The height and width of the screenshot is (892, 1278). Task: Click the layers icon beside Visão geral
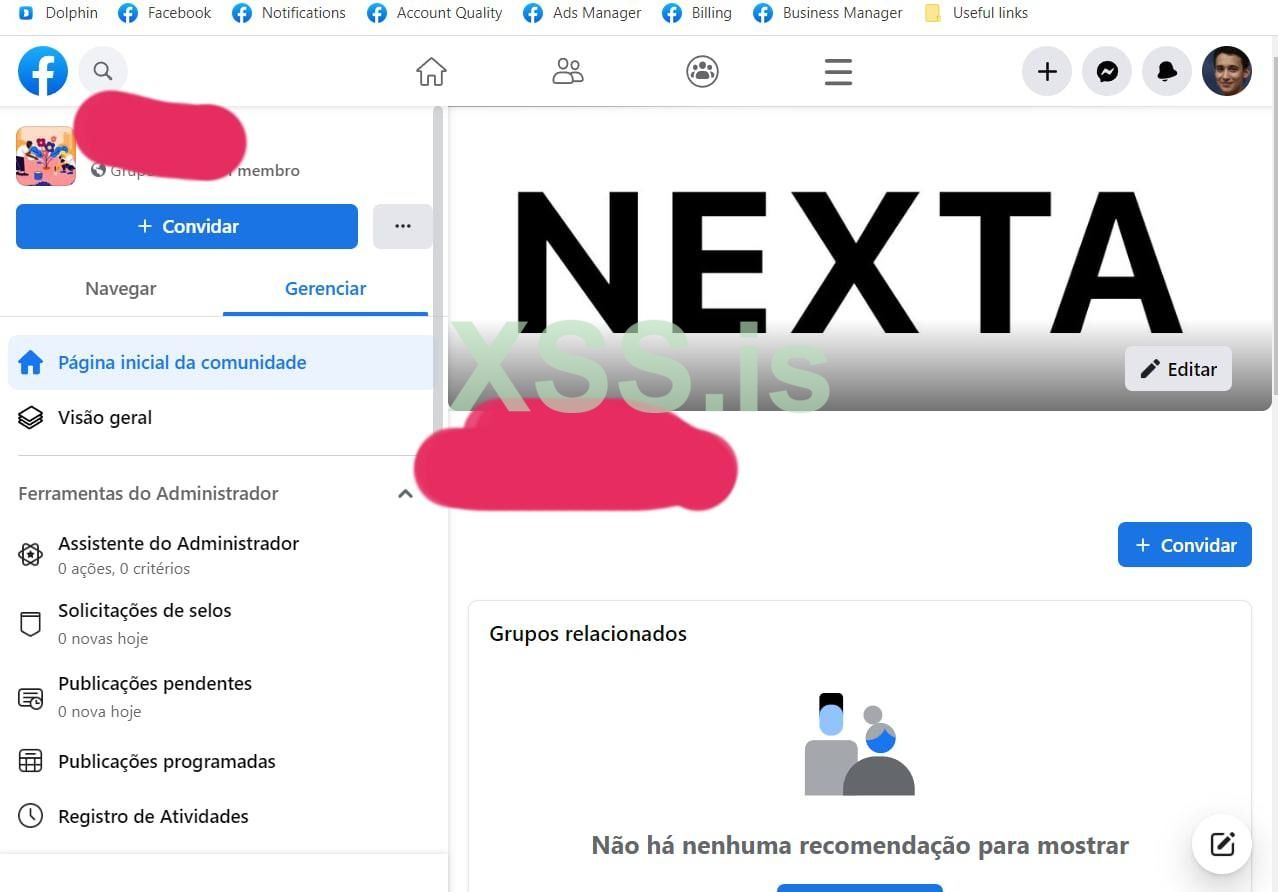point(31,418)
